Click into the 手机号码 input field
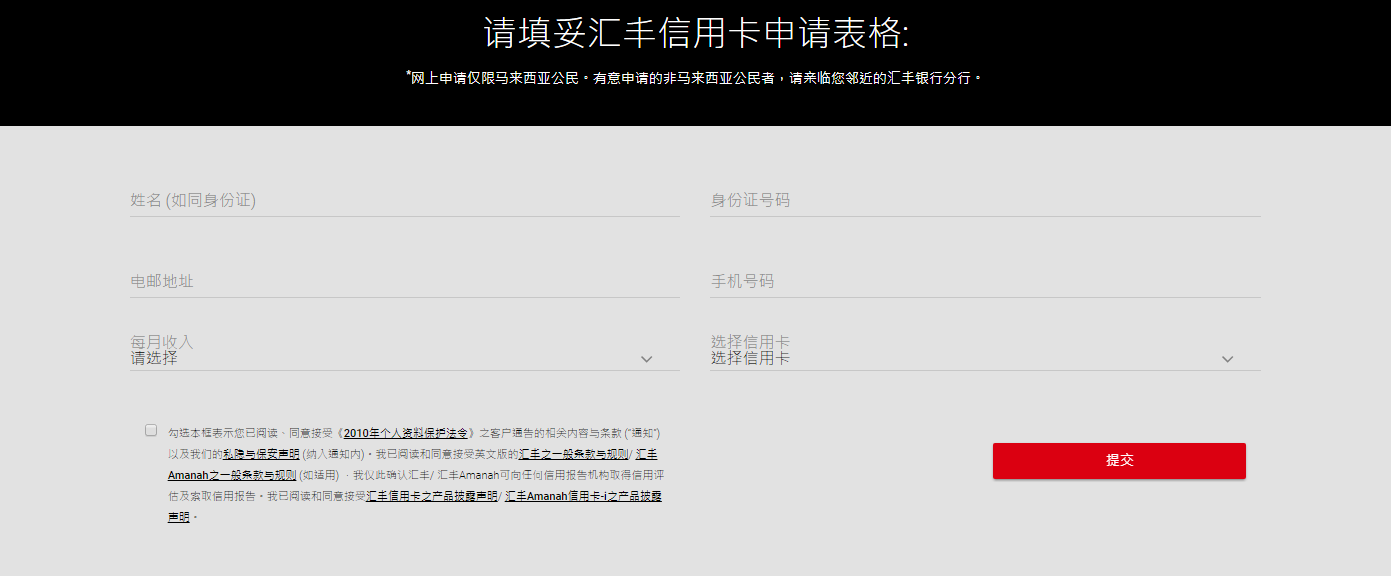This screenshot has height=576, width=1391. pyautogui.click(x=984, y=282)
